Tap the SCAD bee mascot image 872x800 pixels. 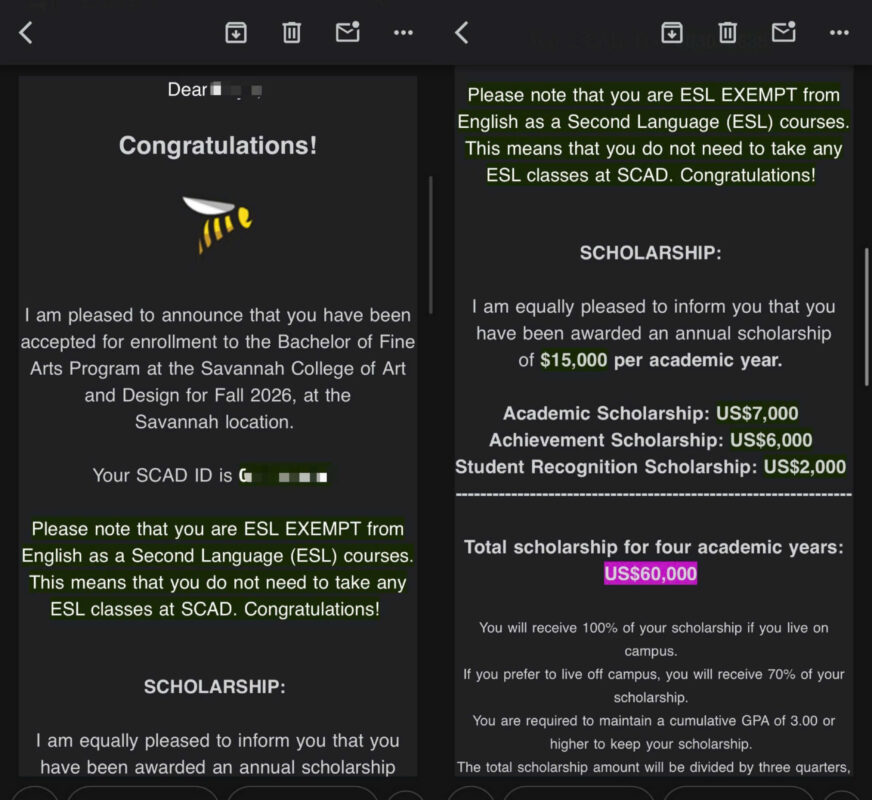(217, 224)
